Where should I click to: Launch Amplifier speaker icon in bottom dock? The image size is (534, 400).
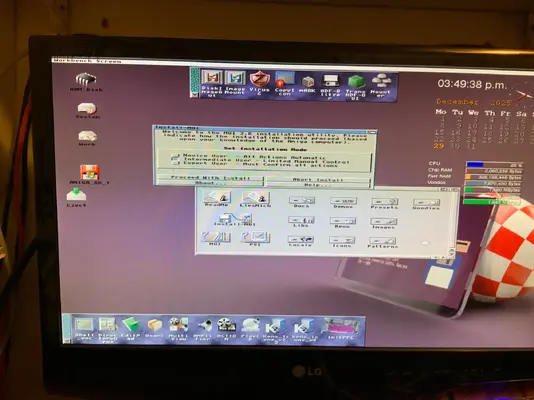pos(203,329)
